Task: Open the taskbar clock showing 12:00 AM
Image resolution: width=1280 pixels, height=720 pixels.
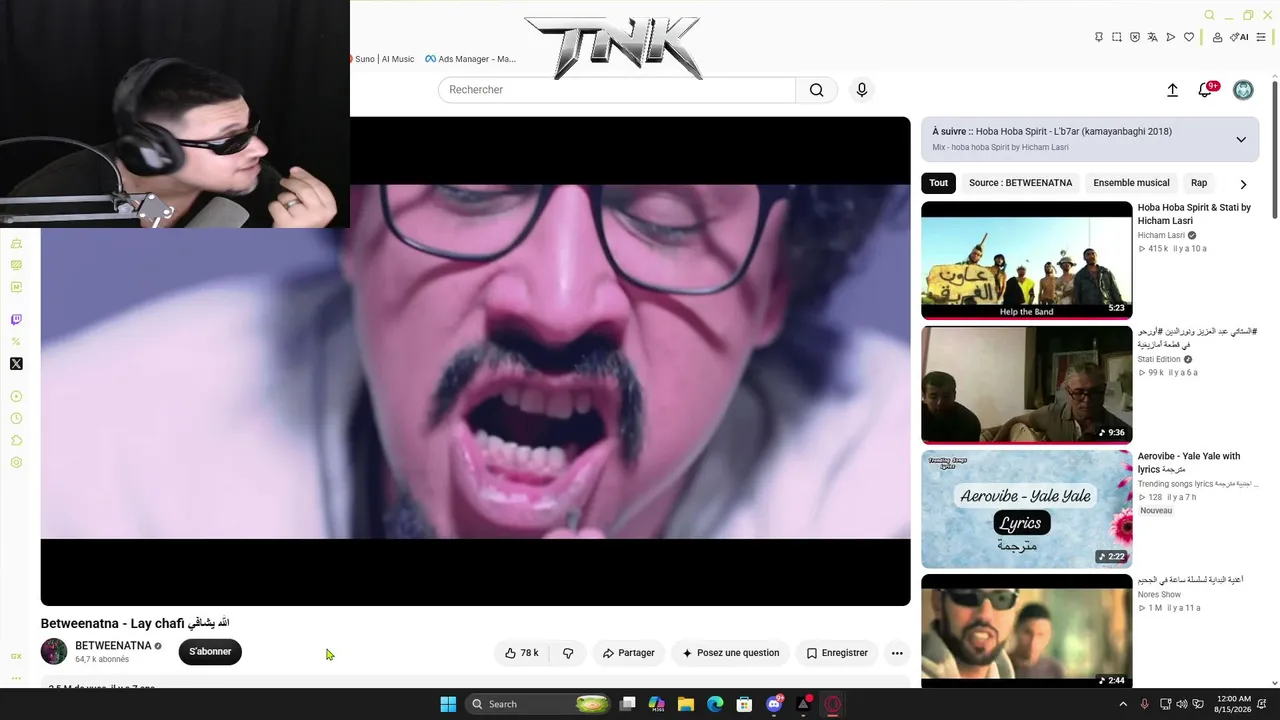Action: [x=1234, y=704]
